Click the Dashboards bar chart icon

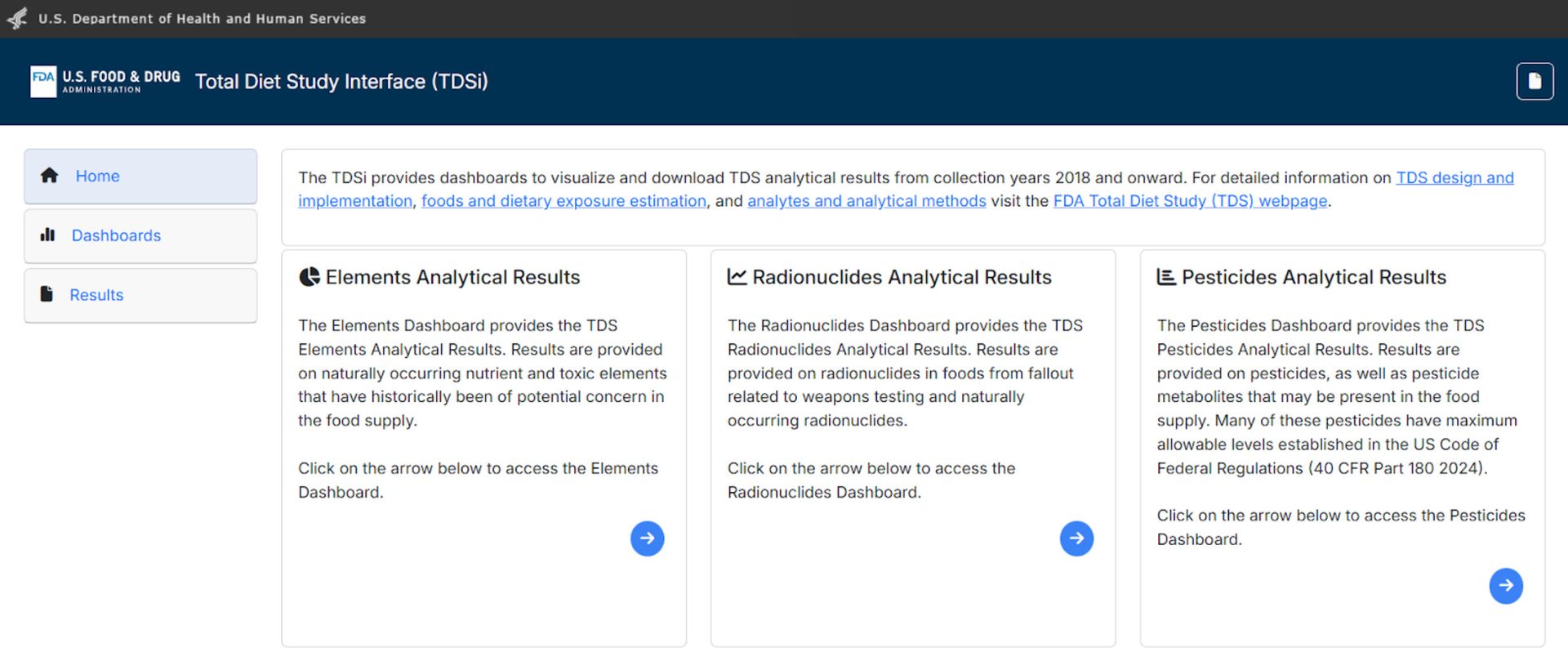[x=47, y=235]
